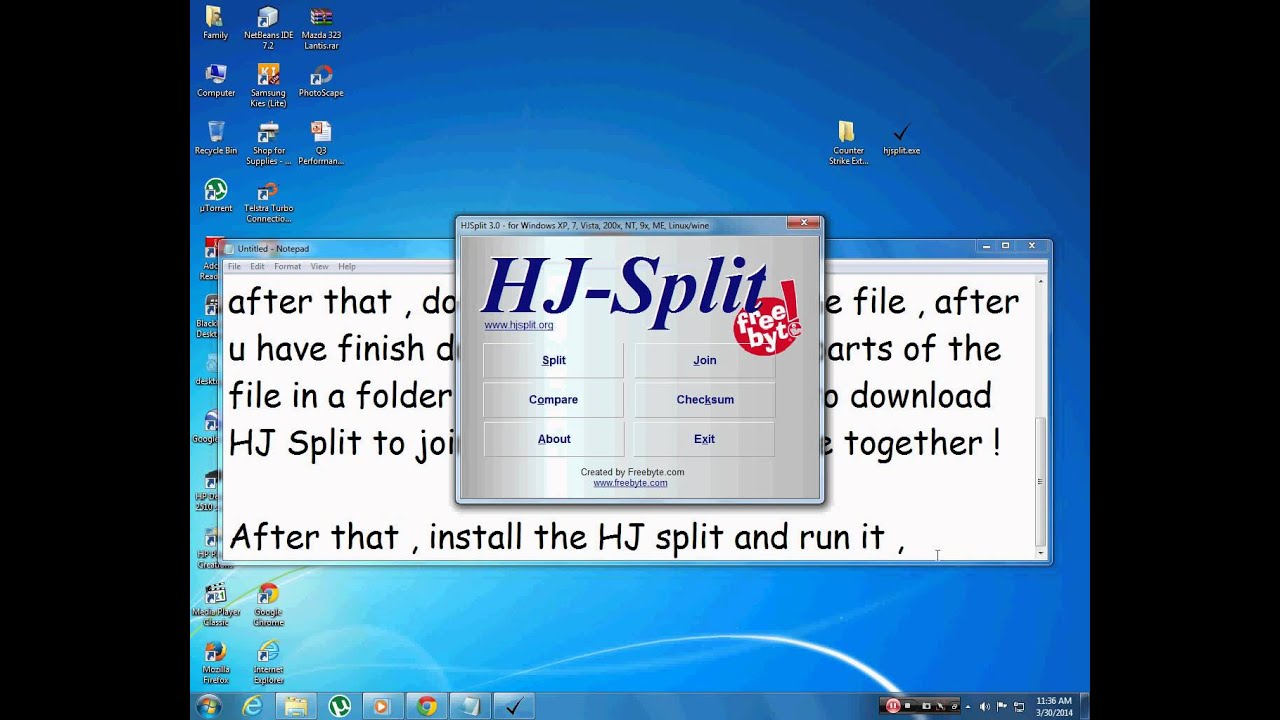The image size is (1280, 720).
Task: Open the View menu in Notepad
Action: point(319,267)
